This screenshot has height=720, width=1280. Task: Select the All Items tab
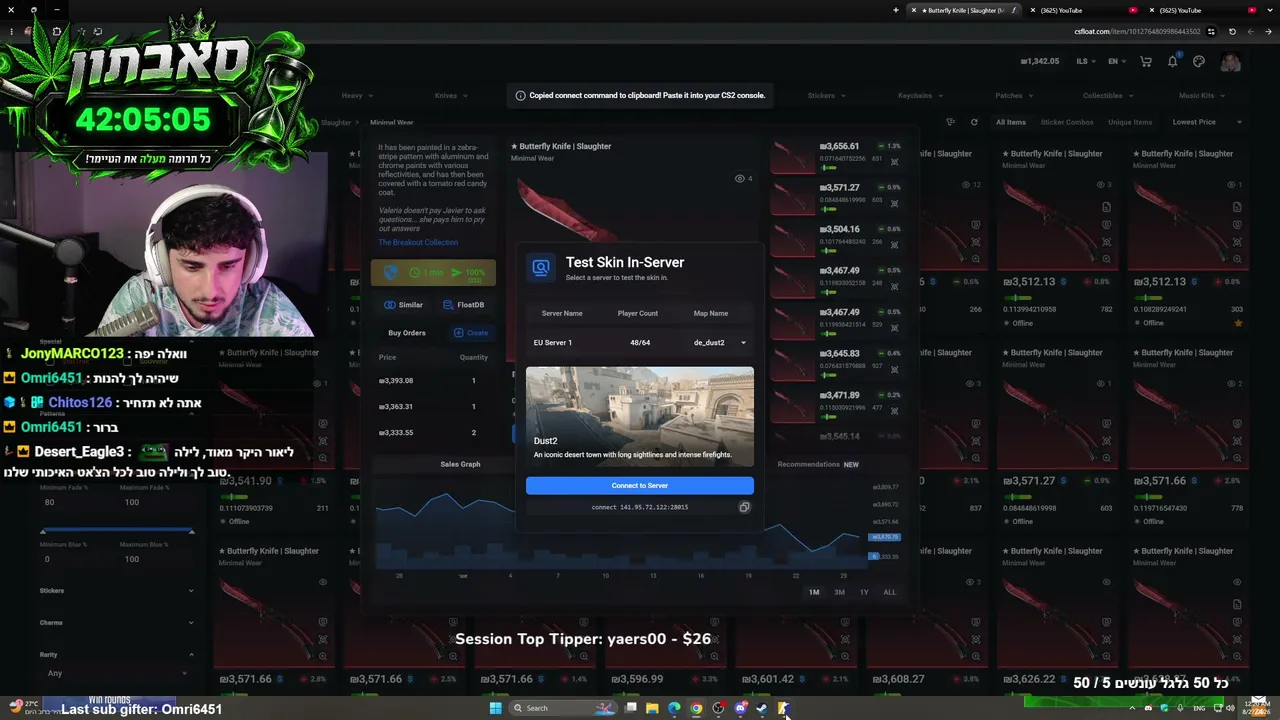click(1010, 122)
